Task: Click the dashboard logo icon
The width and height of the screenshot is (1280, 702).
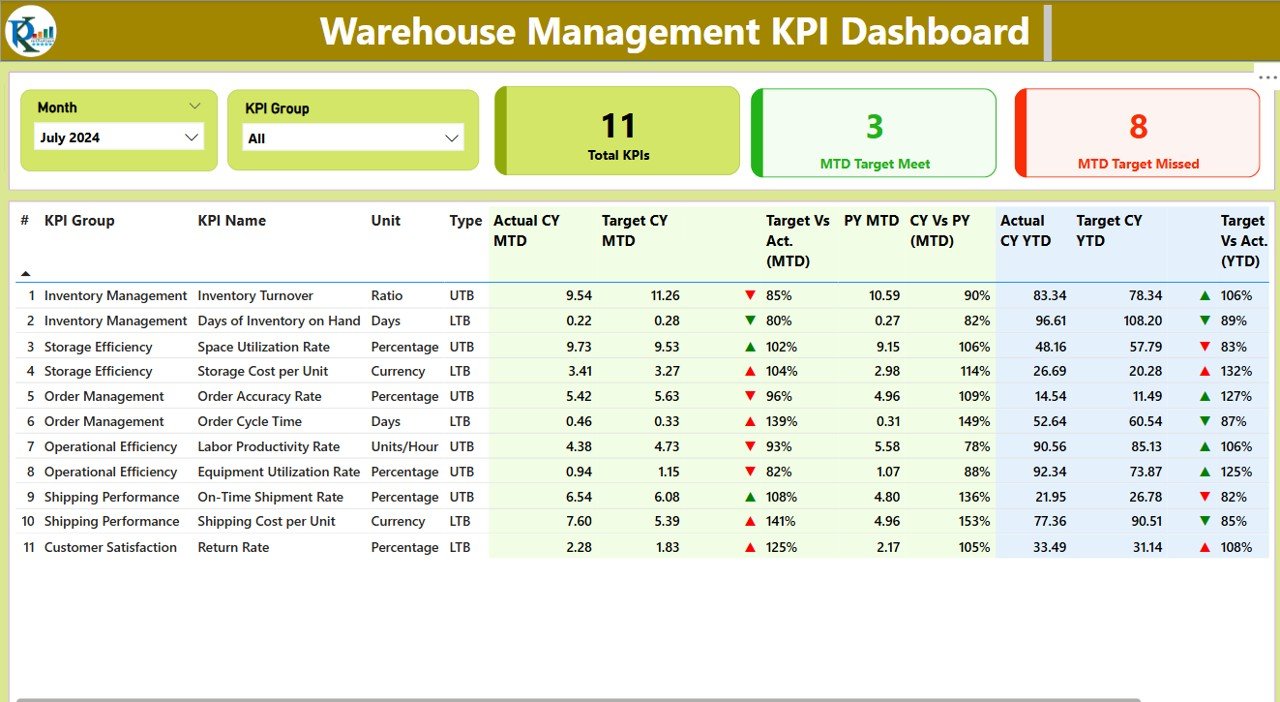Action: (30, 31)
